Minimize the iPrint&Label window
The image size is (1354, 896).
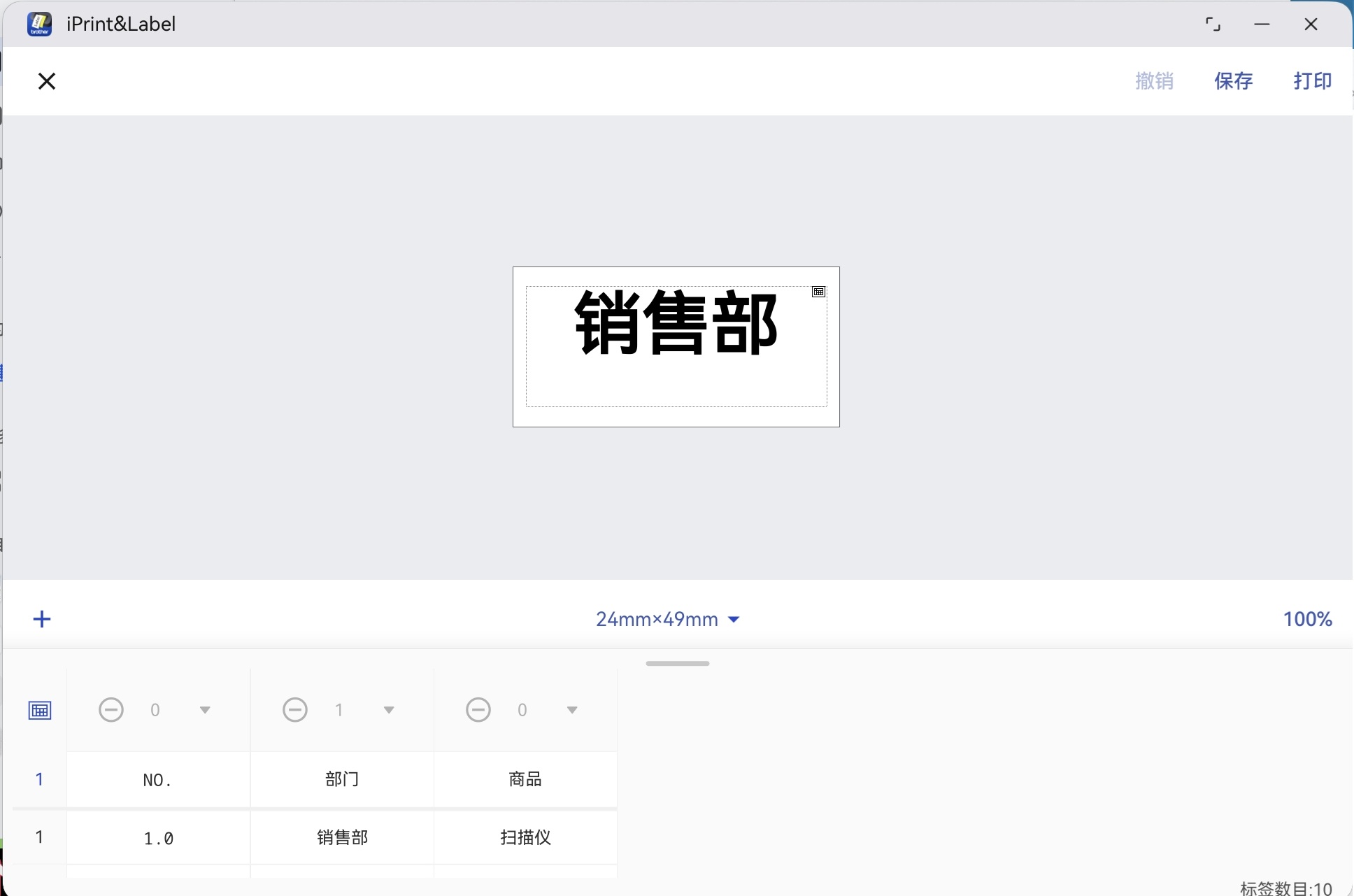point(1262,24)
